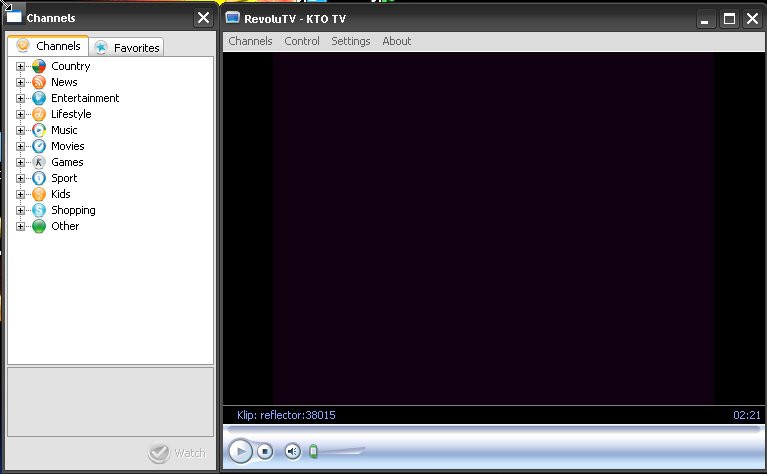Stop playback with the Stop button
Screen dimensions: 767x474
[265, 451]
